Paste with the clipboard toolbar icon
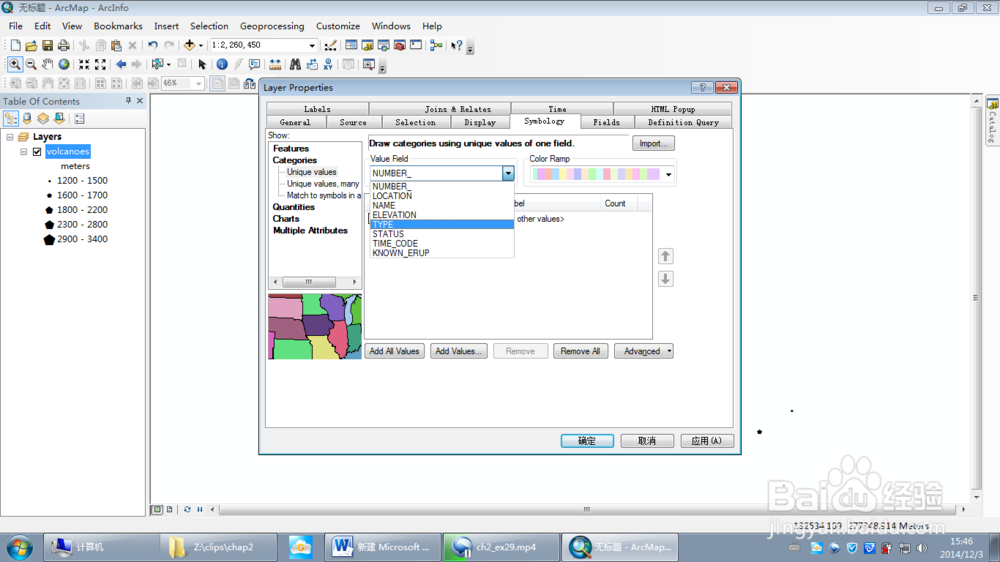 click(116, 45)
